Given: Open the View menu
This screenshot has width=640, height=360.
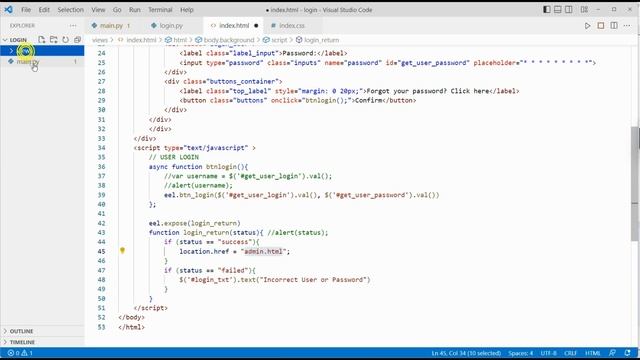Looking at the screenshot, I should click(x=98, y=9).
